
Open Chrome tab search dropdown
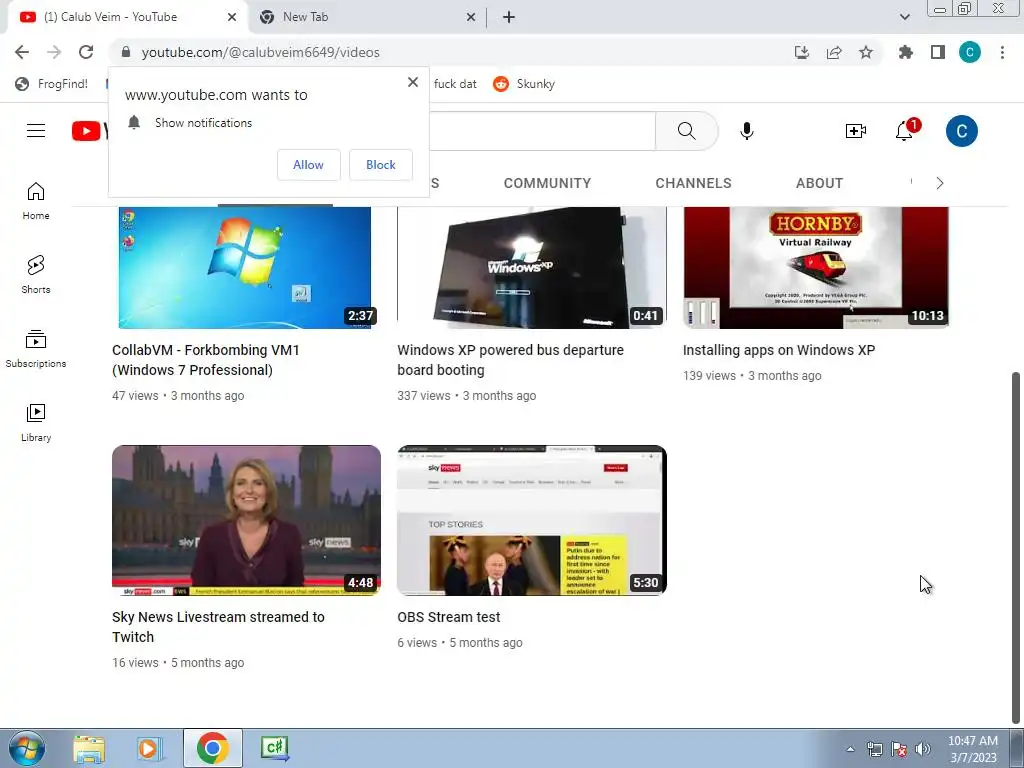tap(904, 17)
